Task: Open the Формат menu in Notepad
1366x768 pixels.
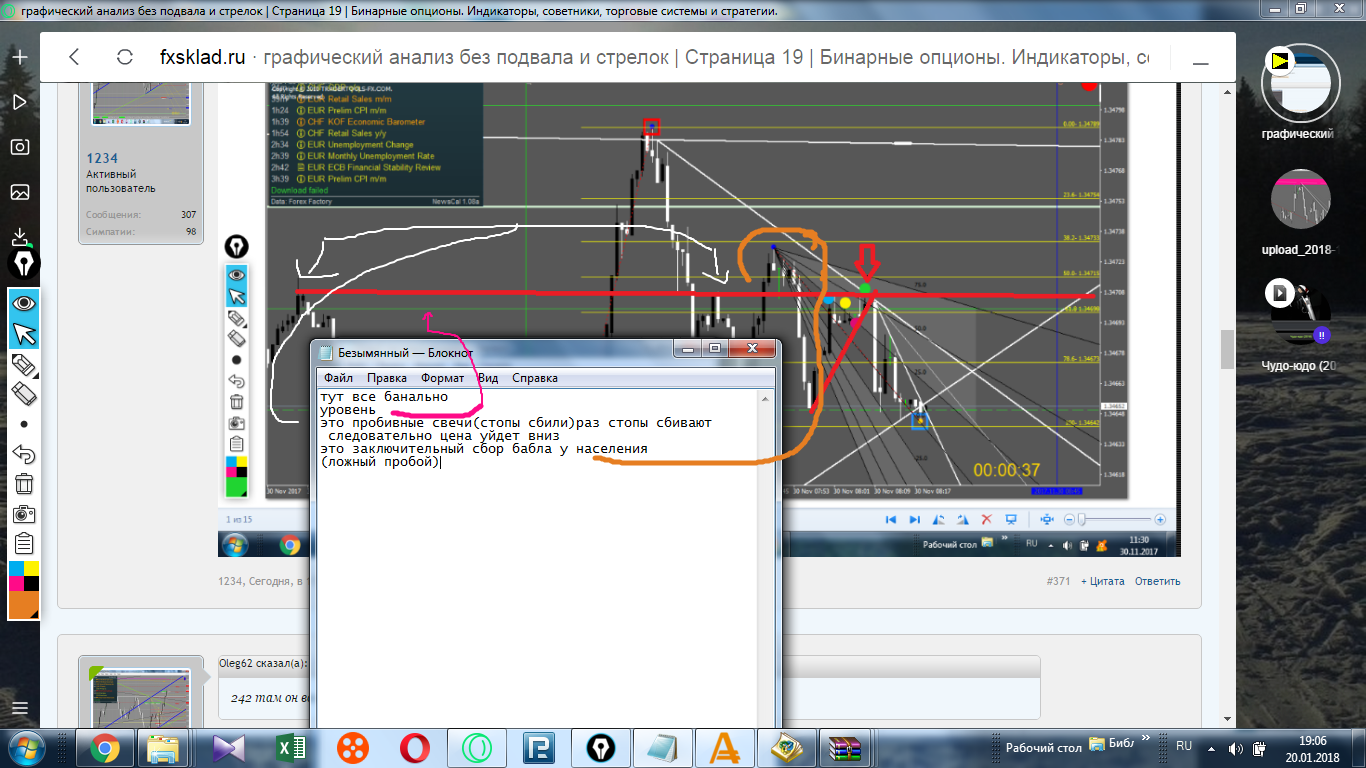Action: pyautogui.click(x=442, y=378)
